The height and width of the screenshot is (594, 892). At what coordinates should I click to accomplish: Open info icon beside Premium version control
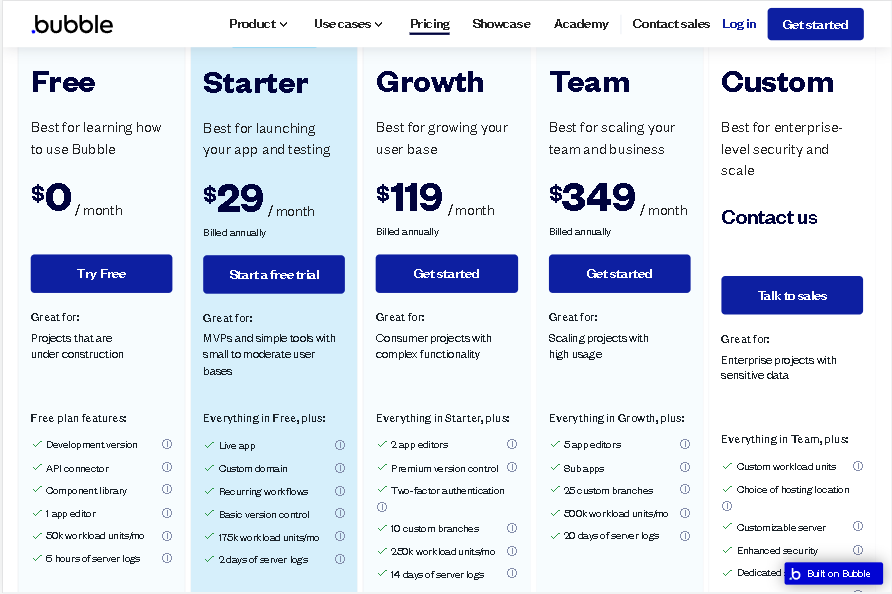pos(512,467)
